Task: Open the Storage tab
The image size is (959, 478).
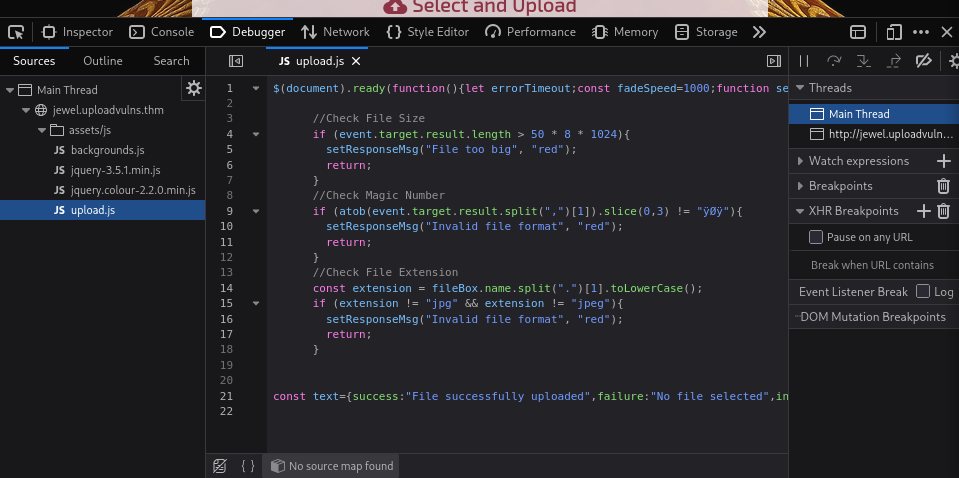Action: click(706, 32)
